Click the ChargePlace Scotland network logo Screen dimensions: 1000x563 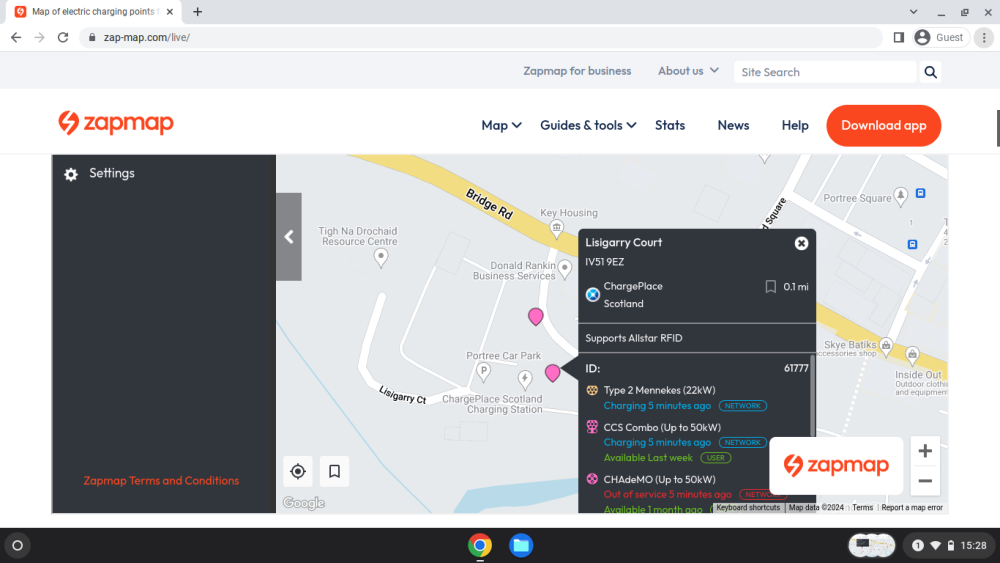592,295
